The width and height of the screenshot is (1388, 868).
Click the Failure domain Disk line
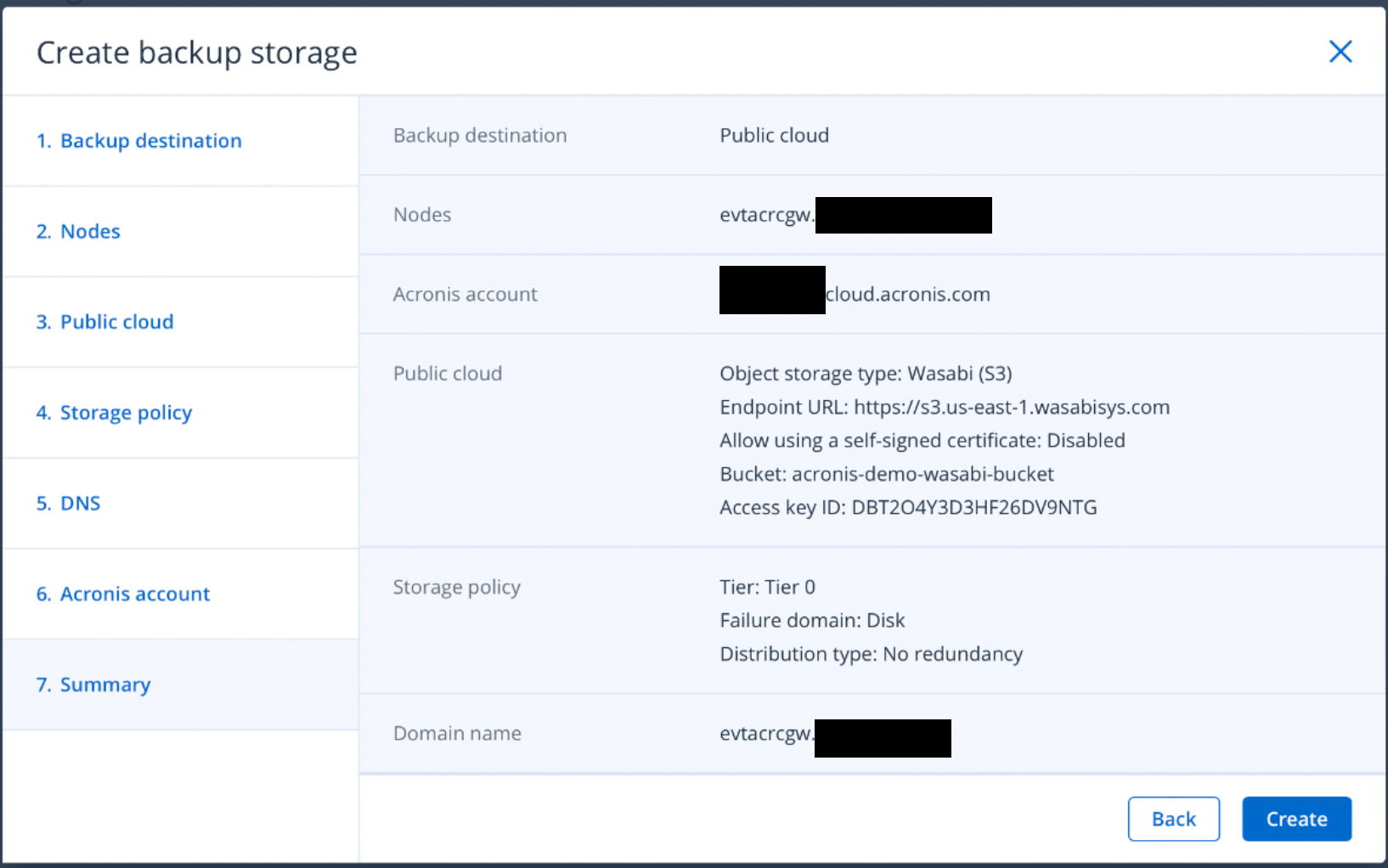tap(812, 621)
